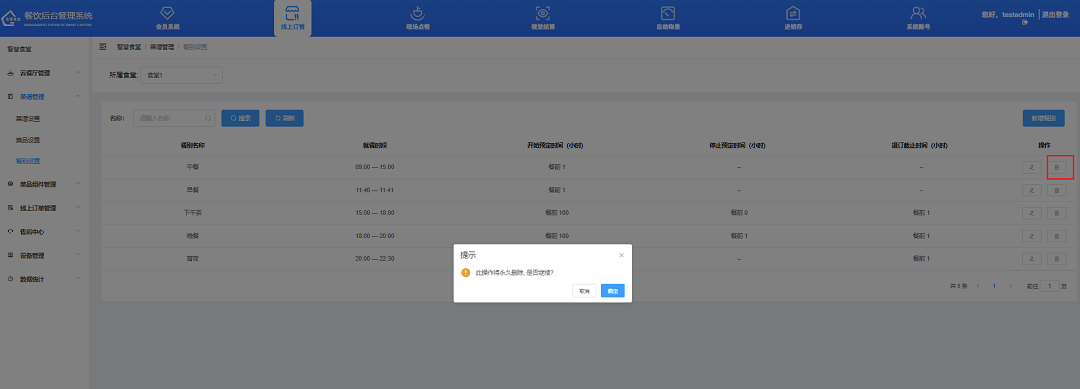Toggle sidebar collapse hamburger icon near breadcrumb
Viewport: 1080px width, 389px height.
pos(103,47)
